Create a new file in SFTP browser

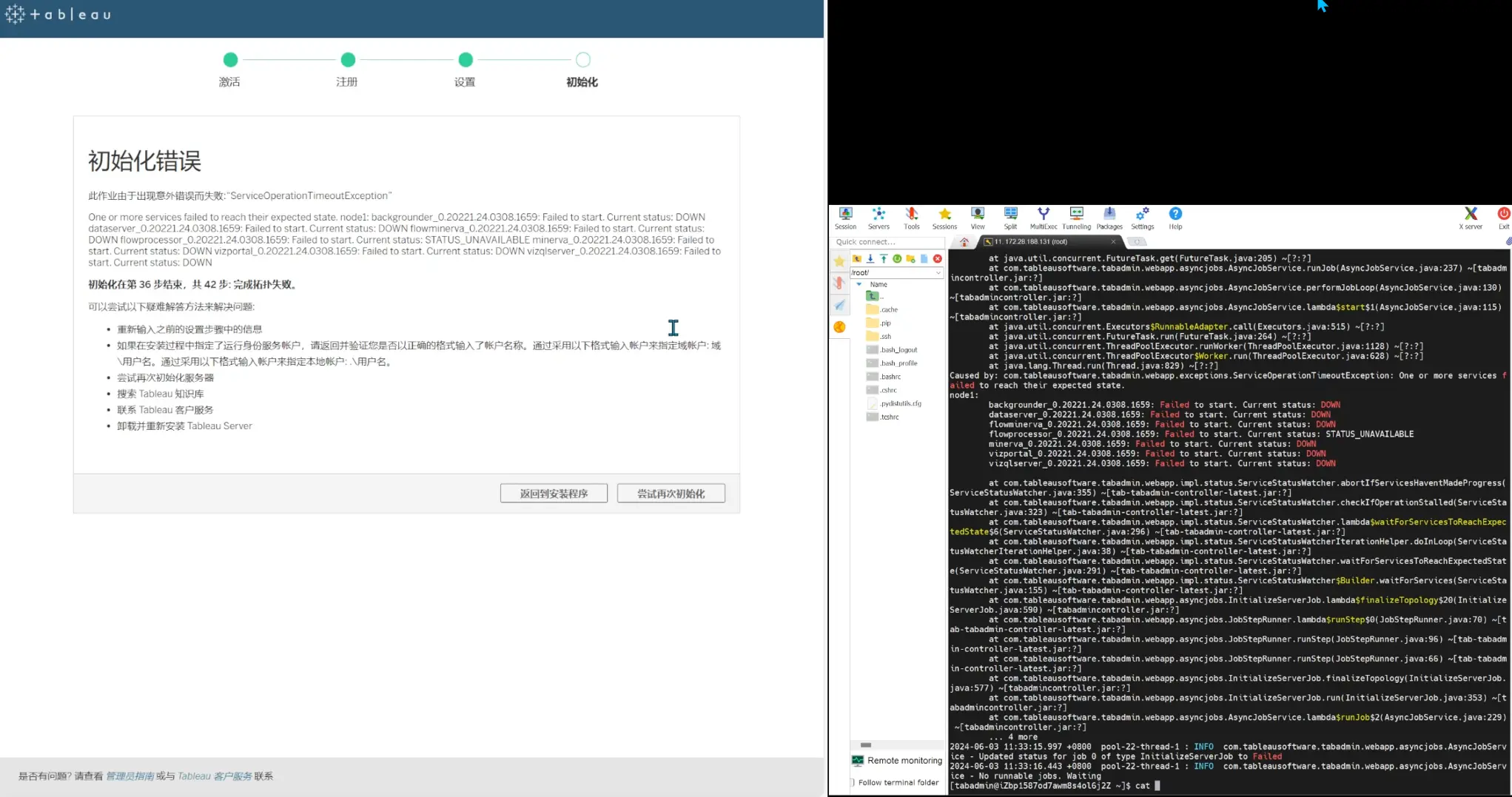tap(924, 258)
